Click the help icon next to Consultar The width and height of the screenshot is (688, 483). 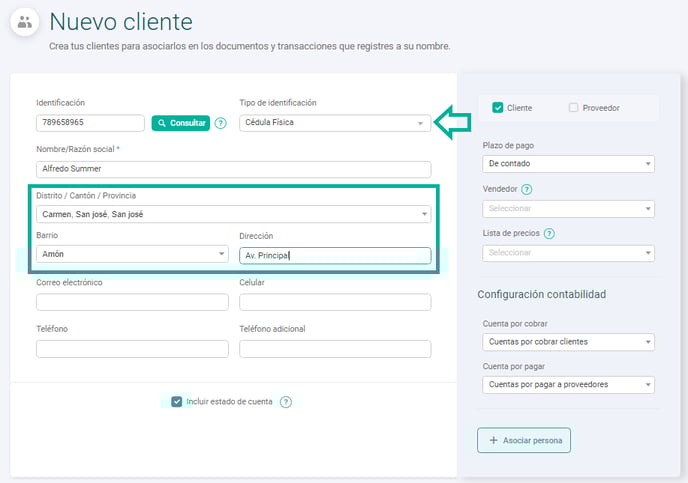point(221,123)
